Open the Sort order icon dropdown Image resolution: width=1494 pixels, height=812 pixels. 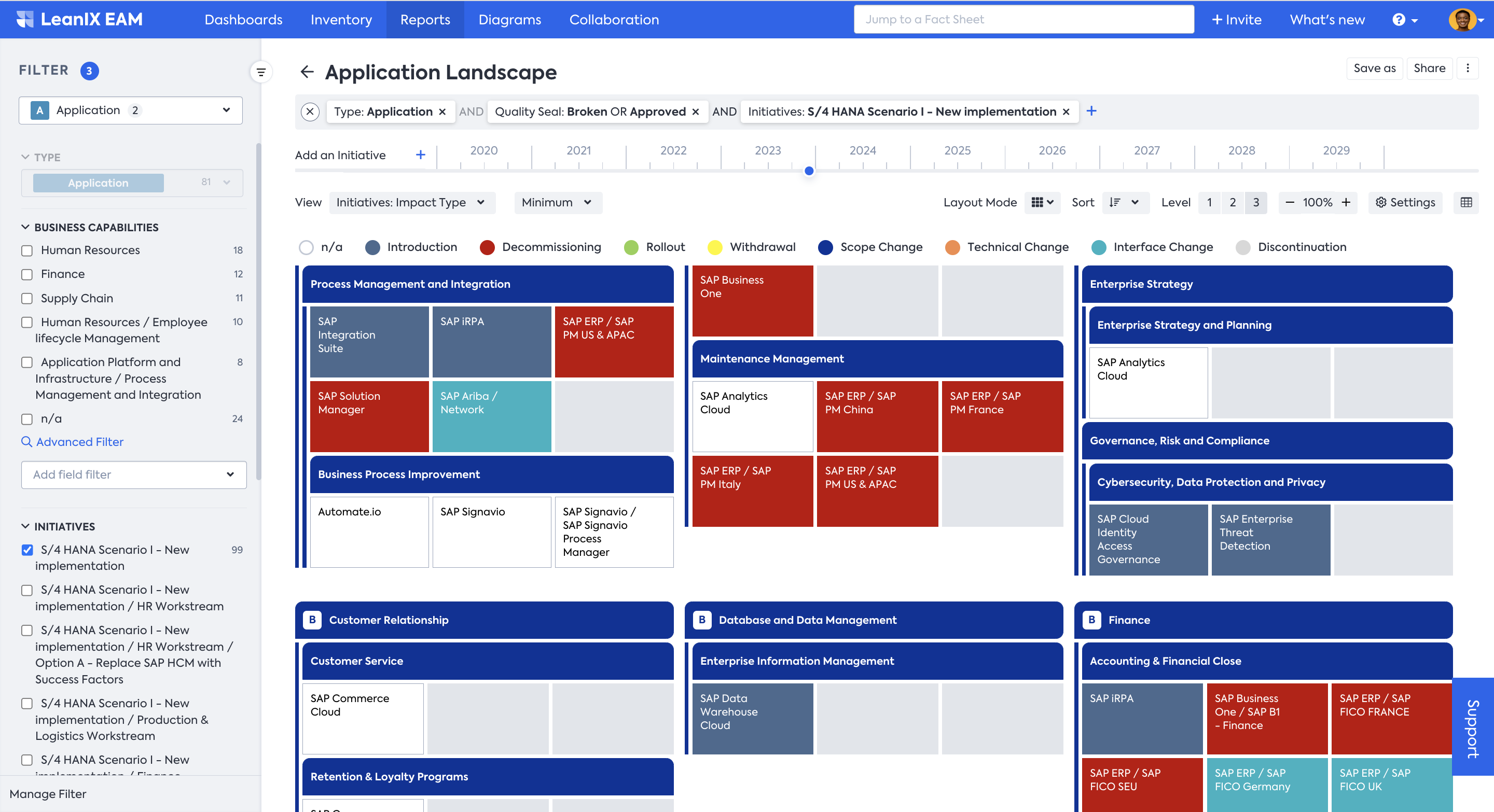[1125, 202]
